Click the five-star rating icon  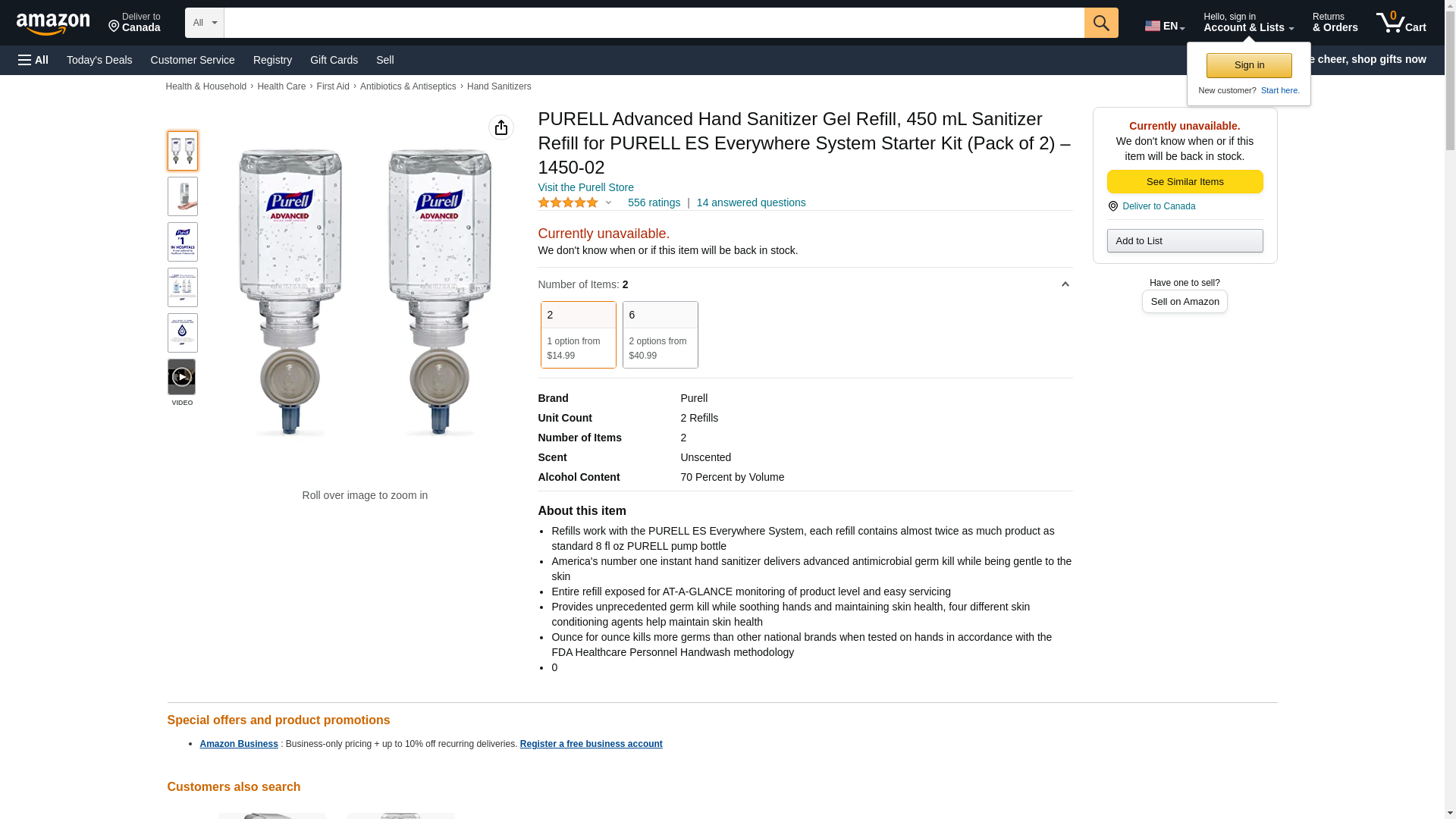(x=568, y=202)
